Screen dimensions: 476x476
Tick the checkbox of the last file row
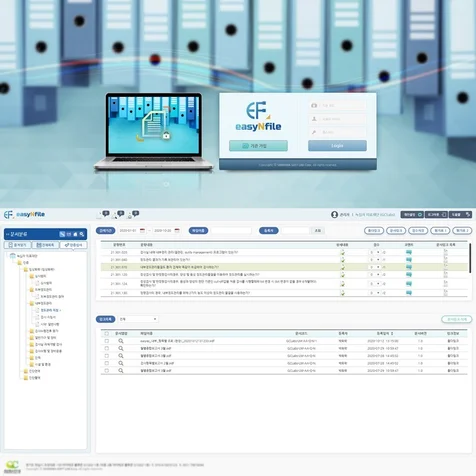[x=107, y=370]
